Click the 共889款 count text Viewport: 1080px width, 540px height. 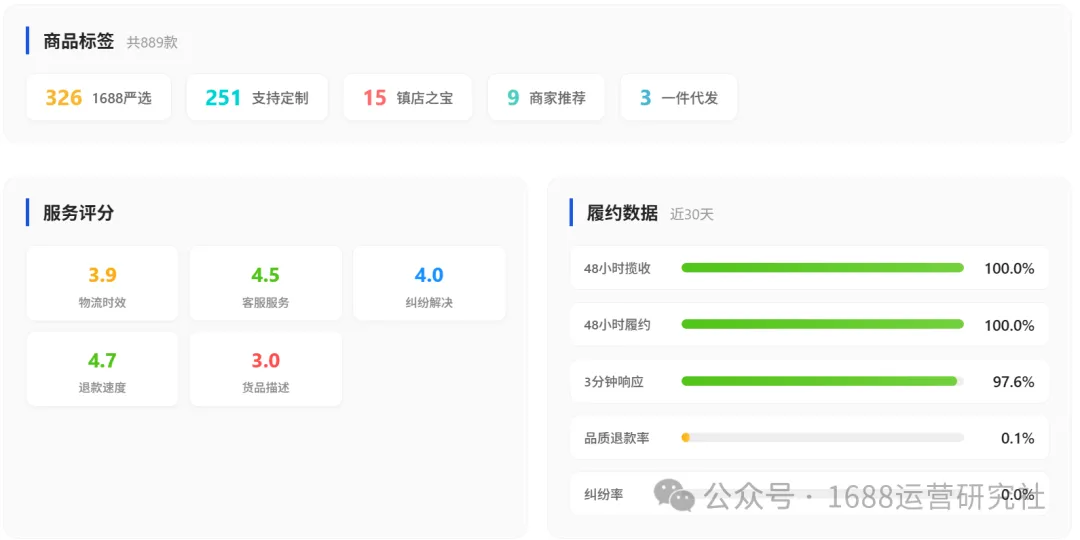click(152, 43)
